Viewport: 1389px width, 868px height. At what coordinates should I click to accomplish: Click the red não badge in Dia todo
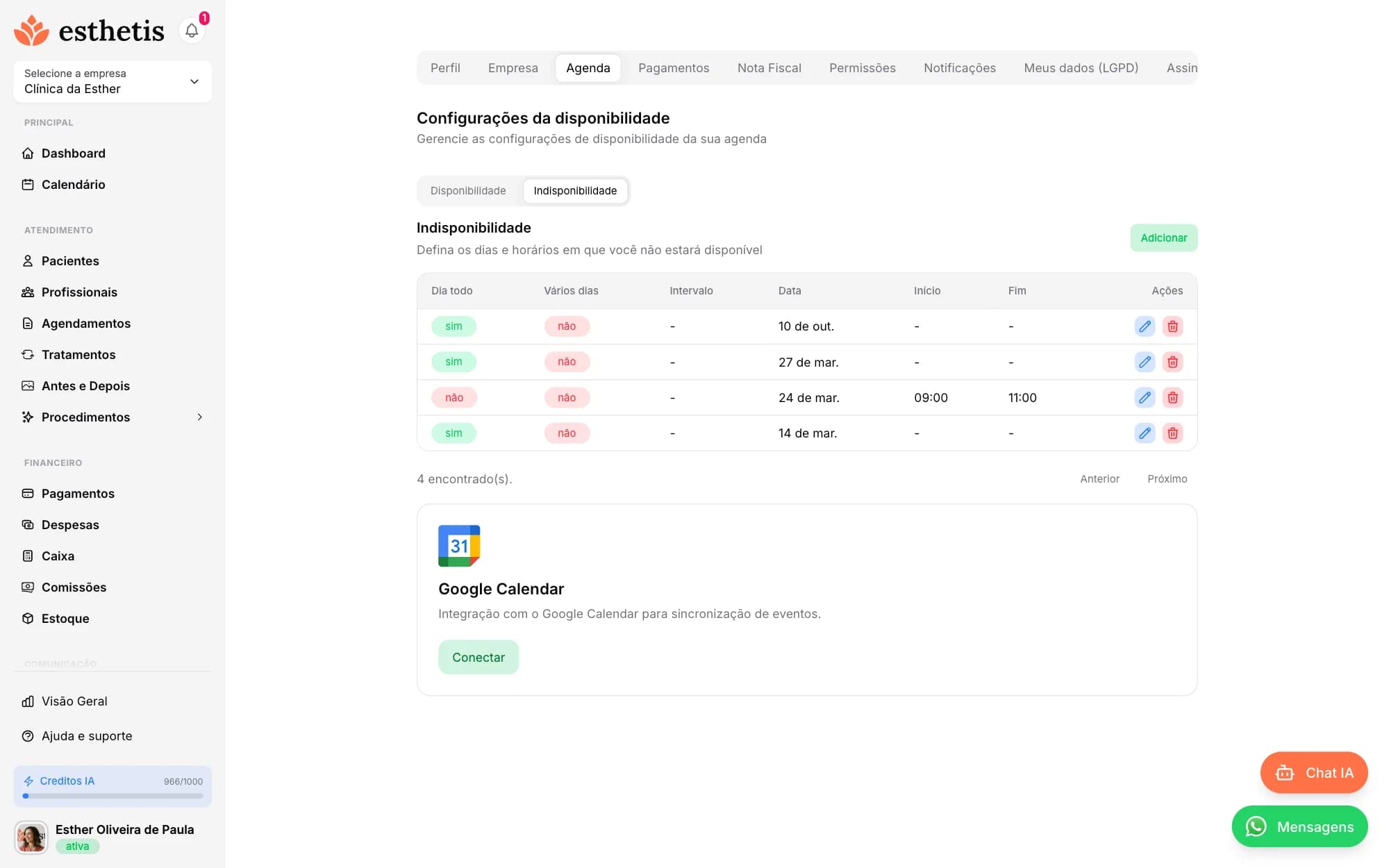tap(454, 398)
